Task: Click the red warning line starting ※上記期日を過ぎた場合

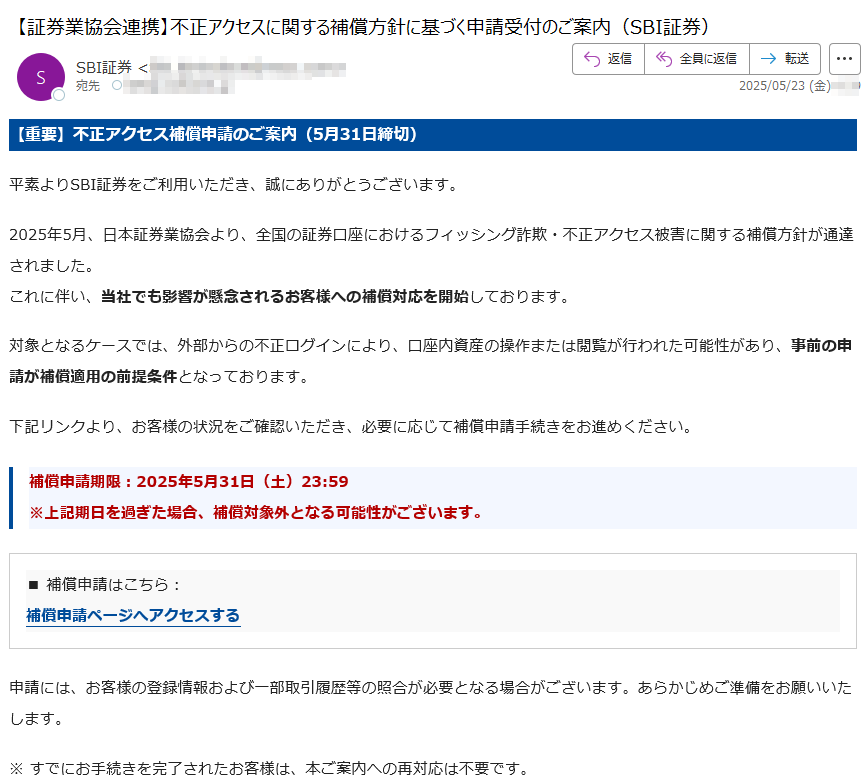Action: tap(256, 513)
